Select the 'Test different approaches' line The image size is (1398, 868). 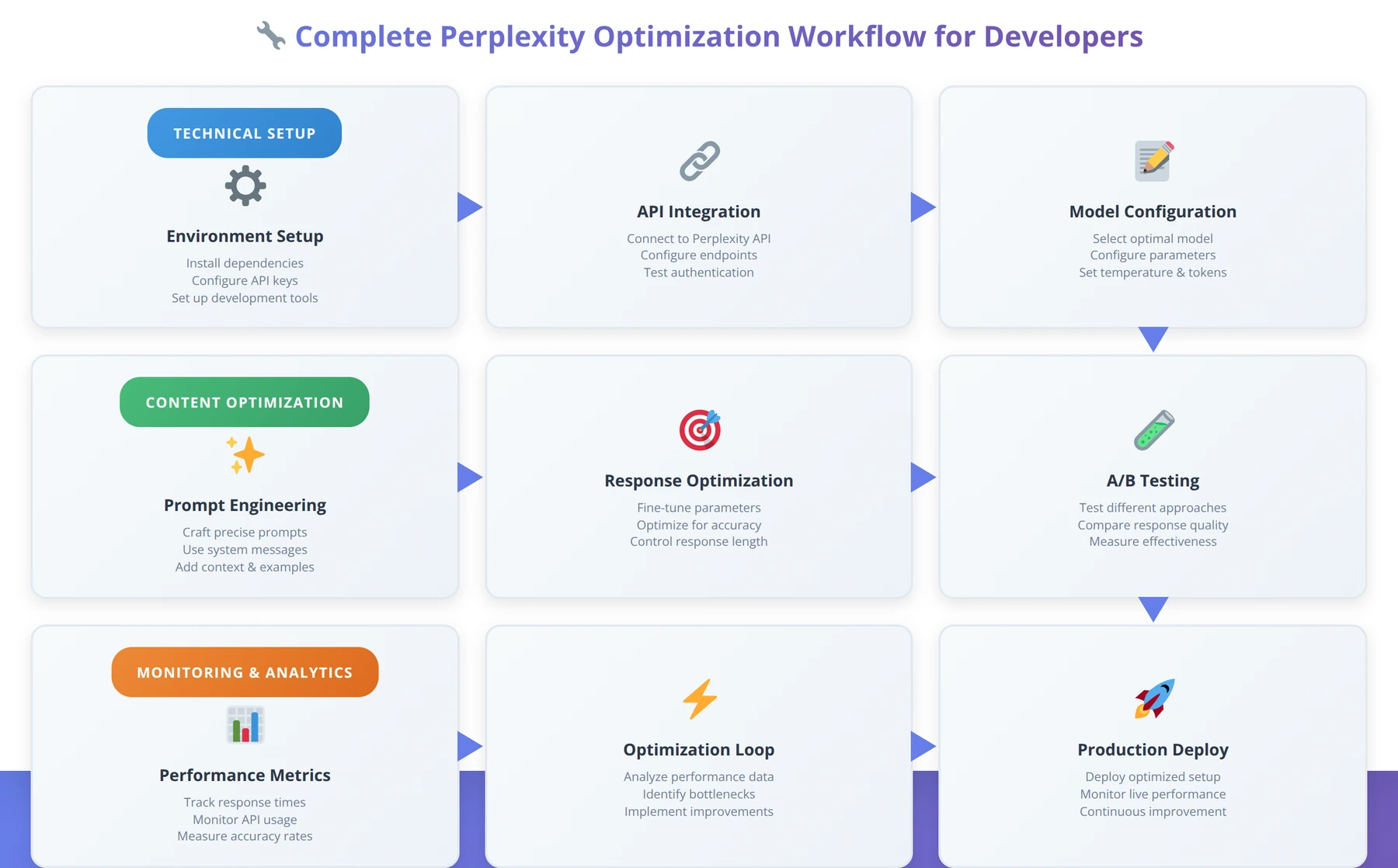pos(1153,507)
